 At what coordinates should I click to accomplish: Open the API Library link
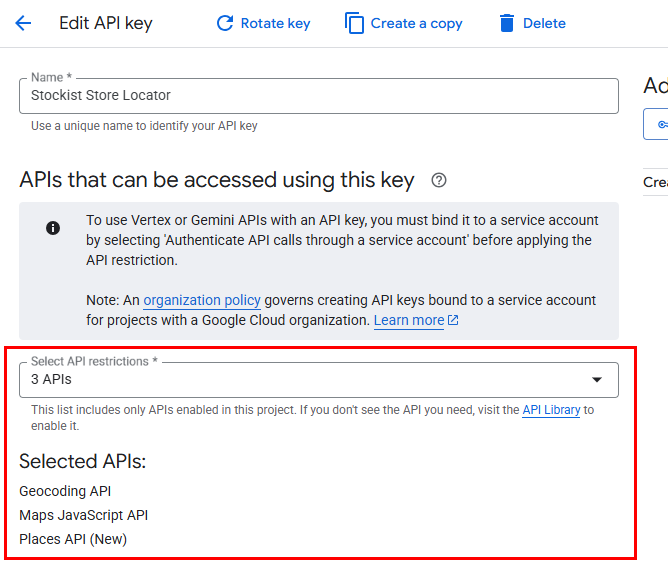tap(551, 410)
